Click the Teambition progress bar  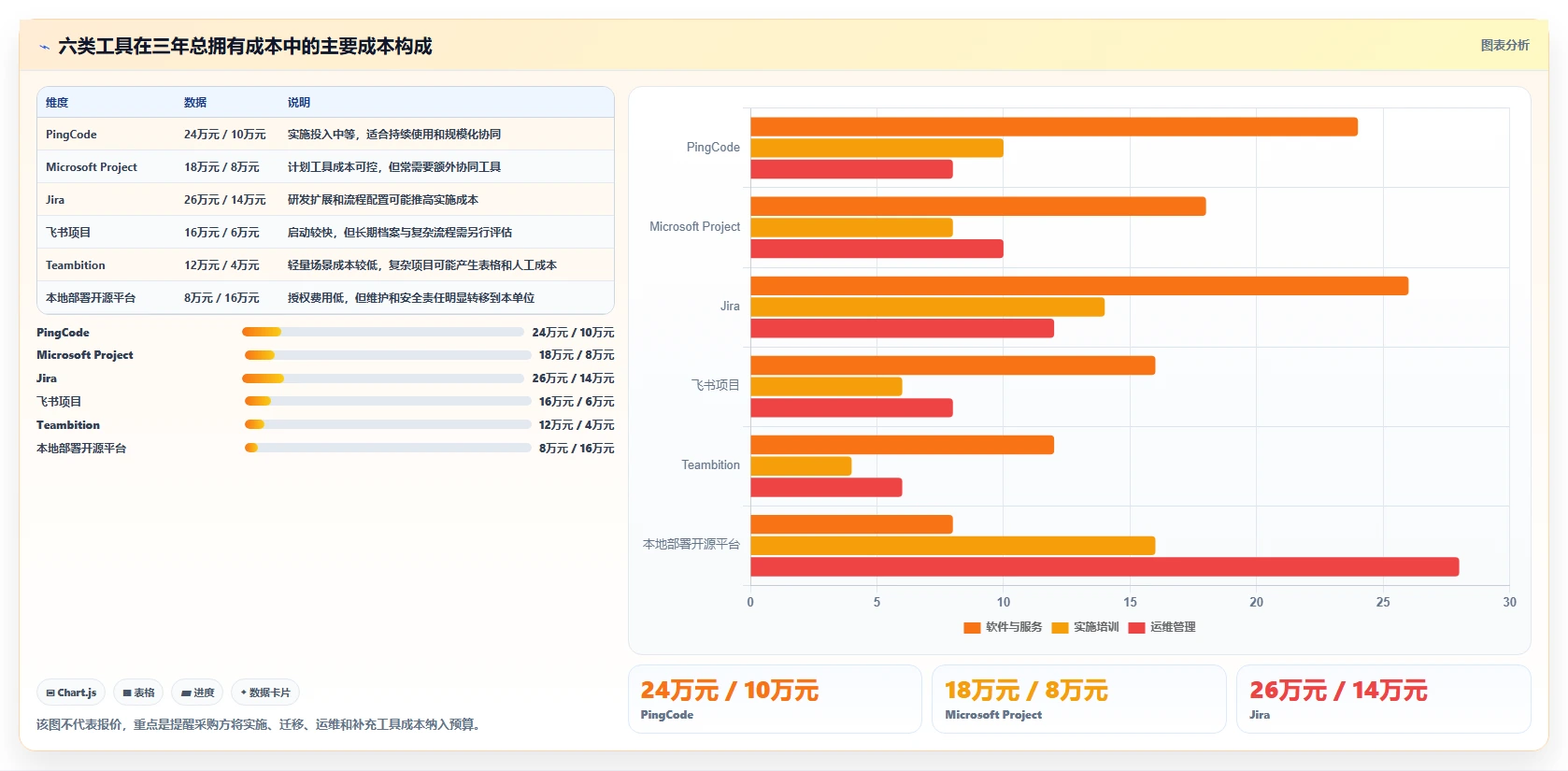388,424
